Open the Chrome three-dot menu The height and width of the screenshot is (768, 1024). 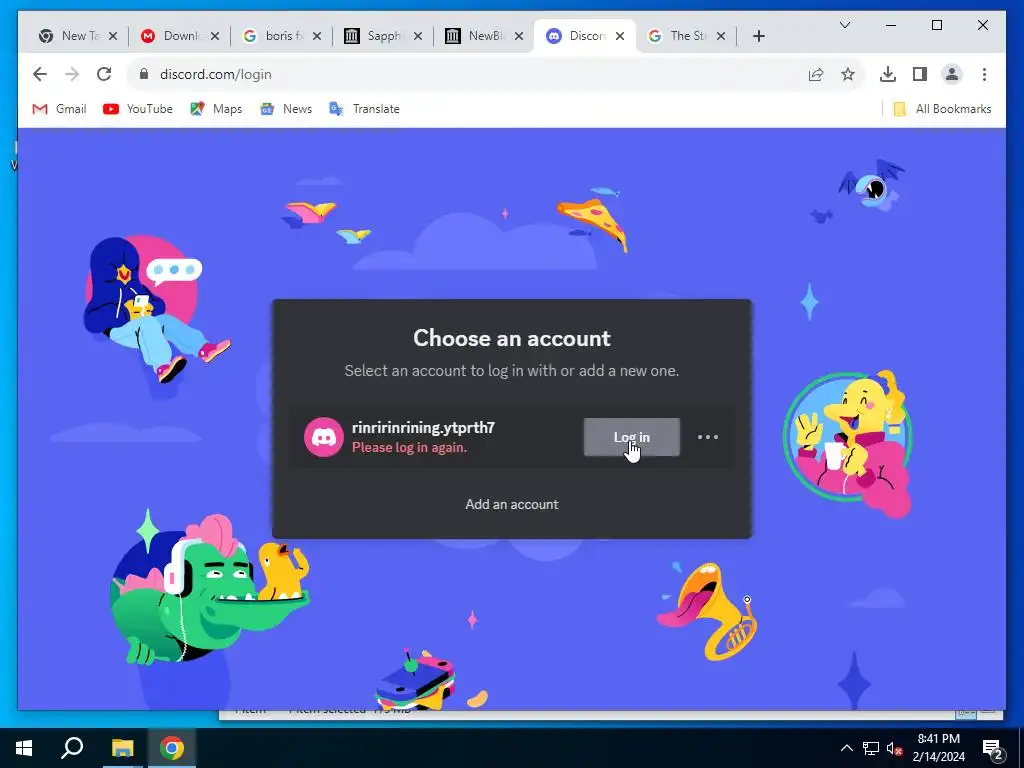point(984,74)
